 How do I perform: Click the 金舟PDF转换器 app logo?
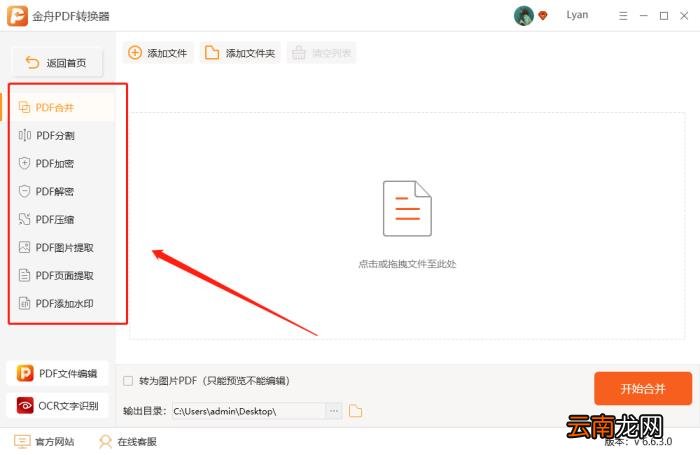tap(17, 16)
